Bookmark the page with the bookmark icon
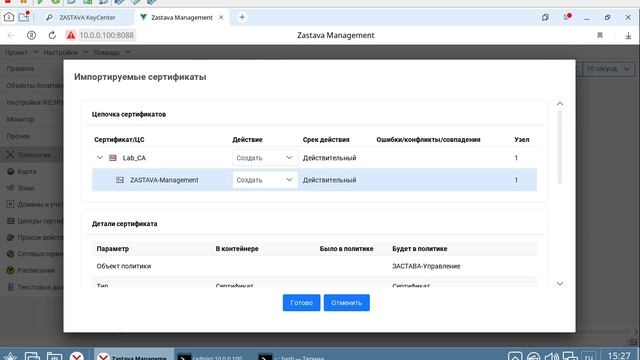Viewport: 640px width, 360px height. coord(600,36)
